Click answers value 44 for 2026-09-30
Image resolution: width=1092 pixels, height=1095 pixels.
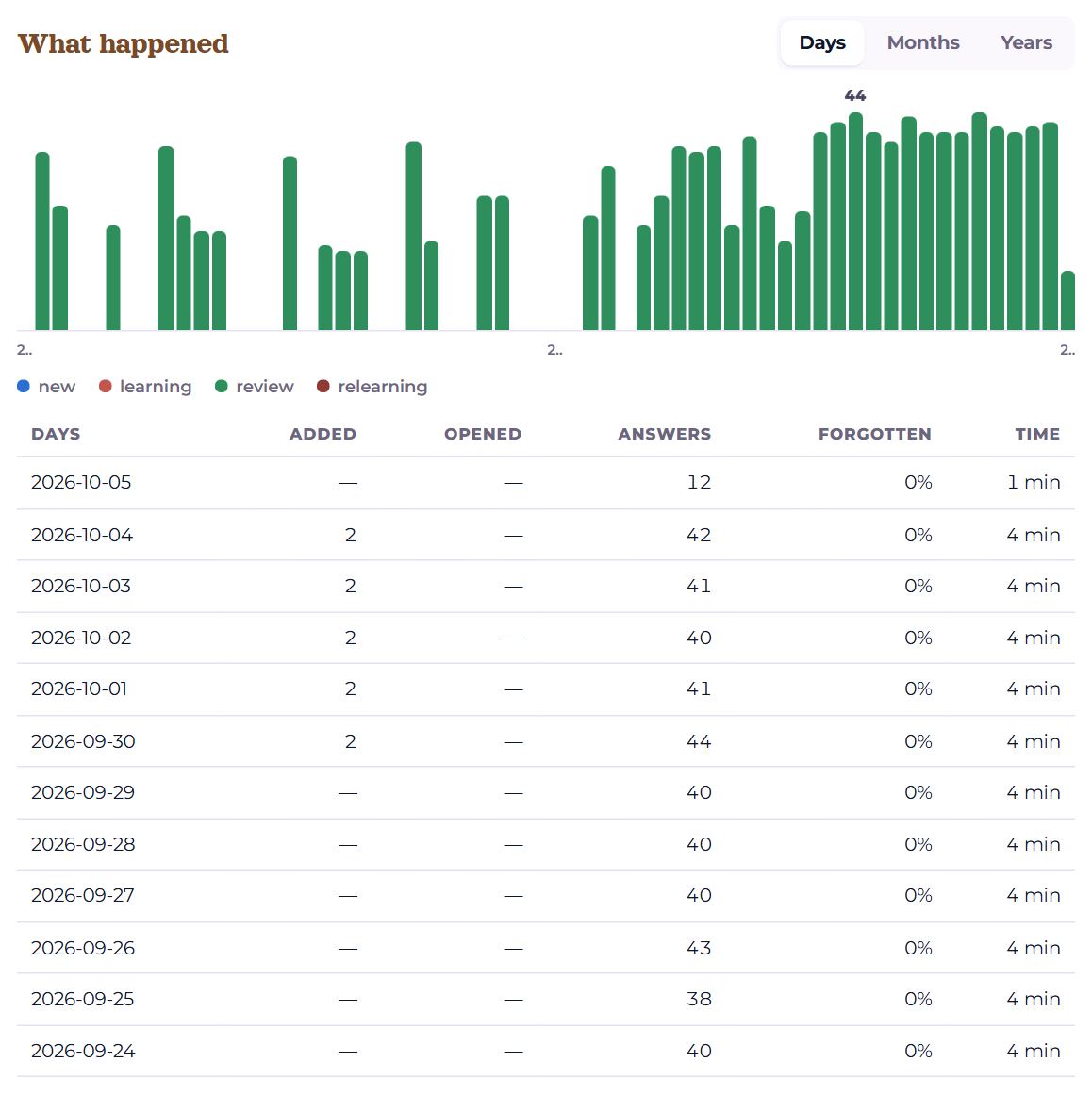click(x=699, y=741)
